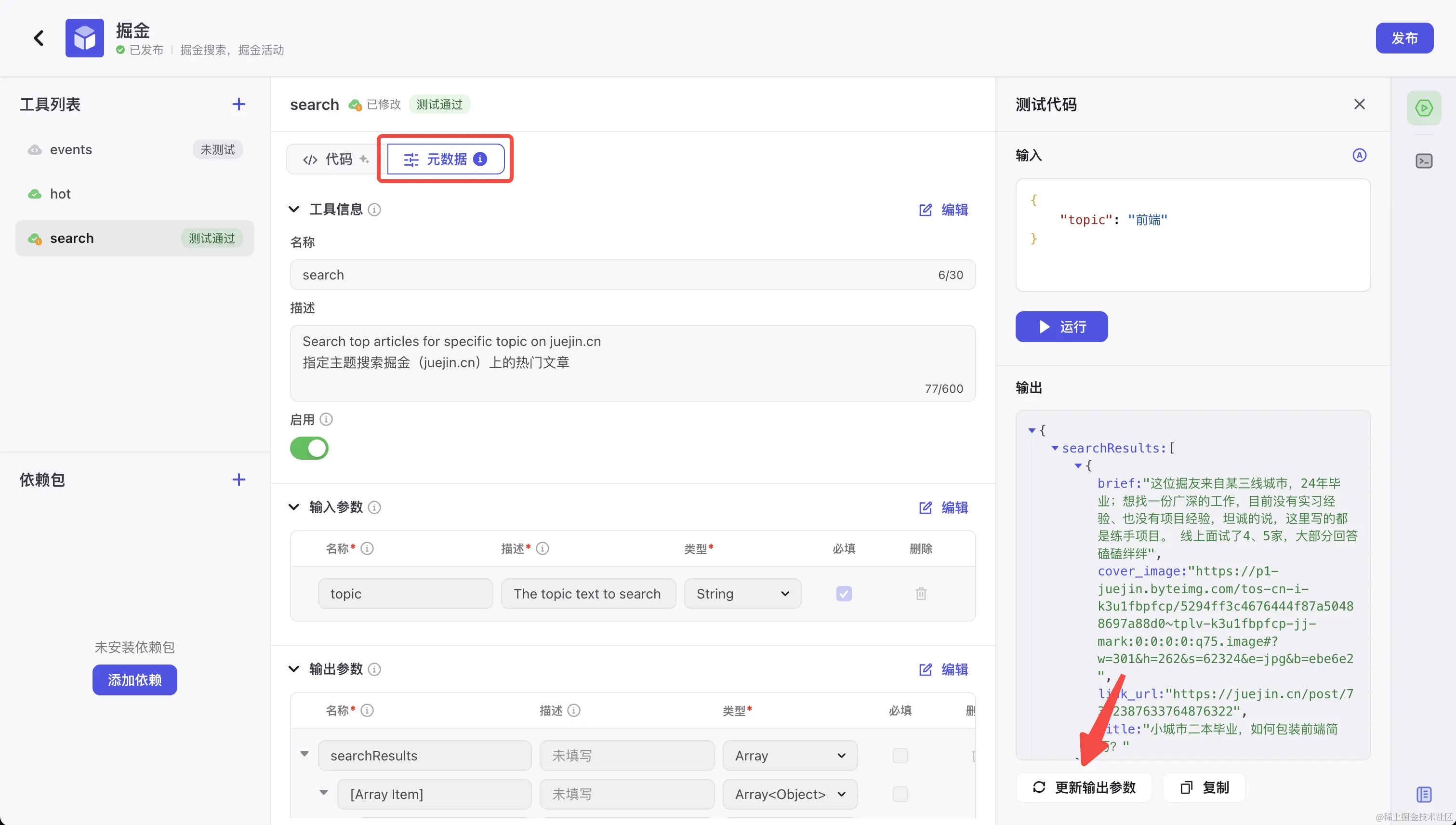The width and height of the screenshot is (1456, 825).
Task: Click info icon in 元数据 tab
Action: point(480,159)
